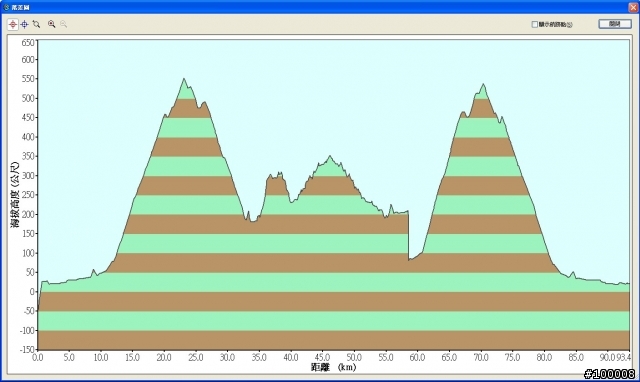Zoom in on the elevation profile
This screenshot has height=382, width=640.
coord(51,24)
